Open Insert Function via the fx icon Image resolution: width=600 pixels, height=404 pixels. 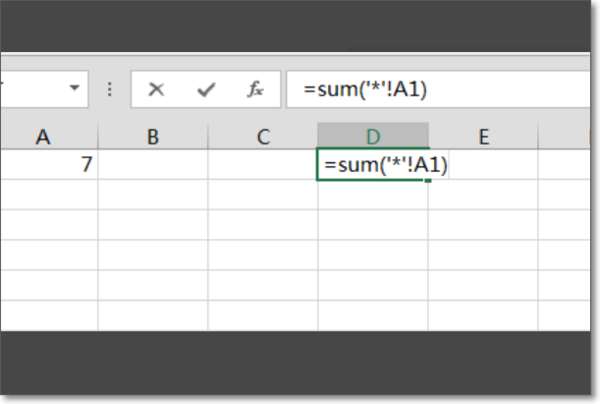point(255,89)
